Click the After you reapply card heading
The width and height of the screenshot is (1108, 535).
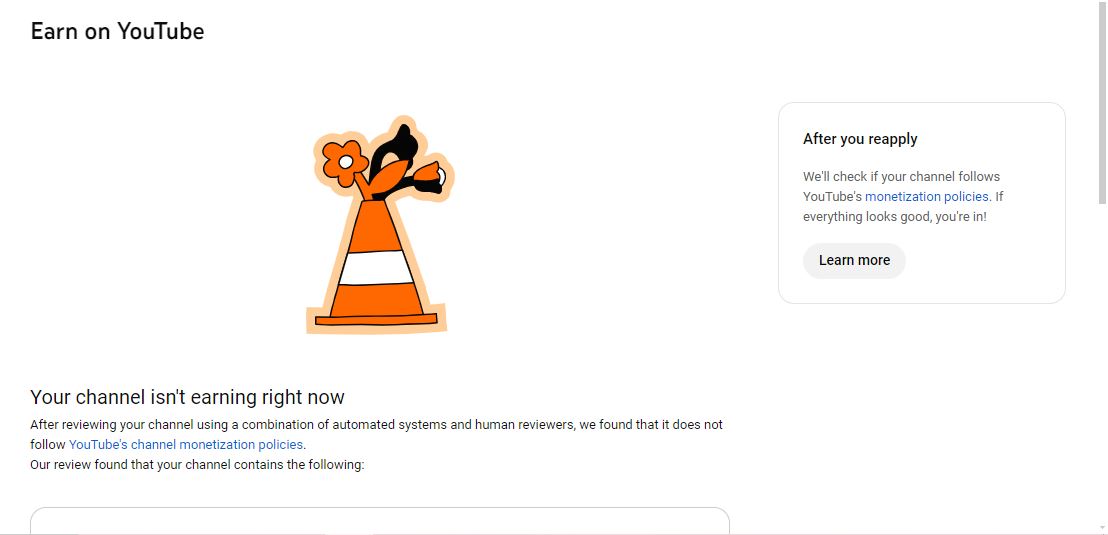860,139
